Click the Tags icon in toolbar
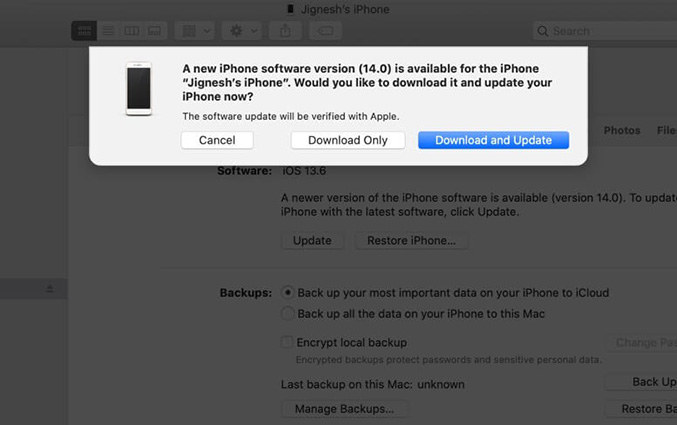Screen dimensions: 677x425 tap(326, 31)
